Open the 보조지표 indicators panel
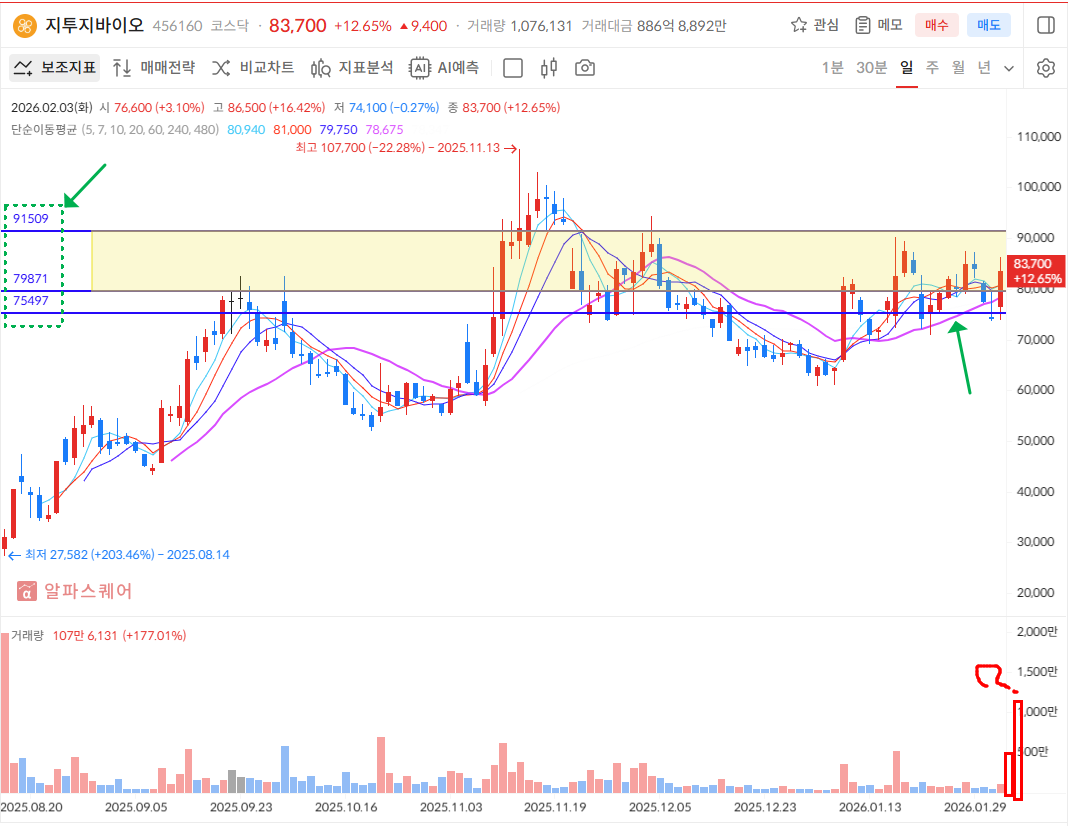The height and width of the screenshot is (826, 1068). (x=55, y=68)
